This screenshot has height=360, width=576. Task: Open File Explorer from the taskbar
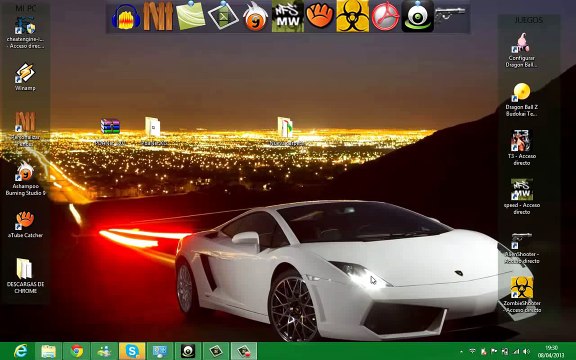pyautogui.click(x=48, y=351)
